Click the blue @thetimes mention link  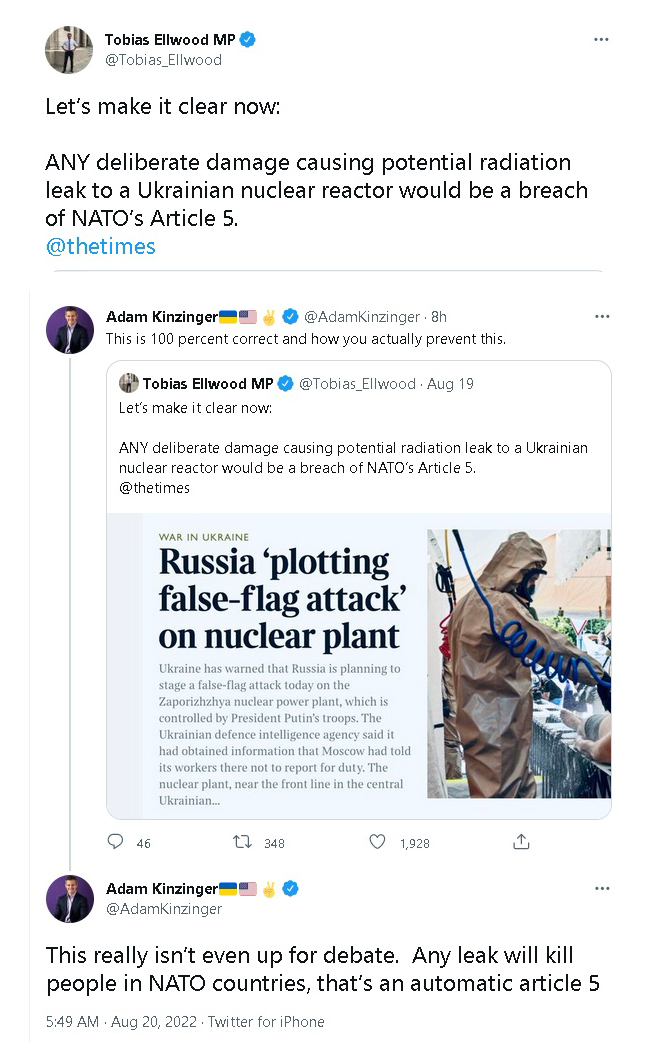click(100, 246)
